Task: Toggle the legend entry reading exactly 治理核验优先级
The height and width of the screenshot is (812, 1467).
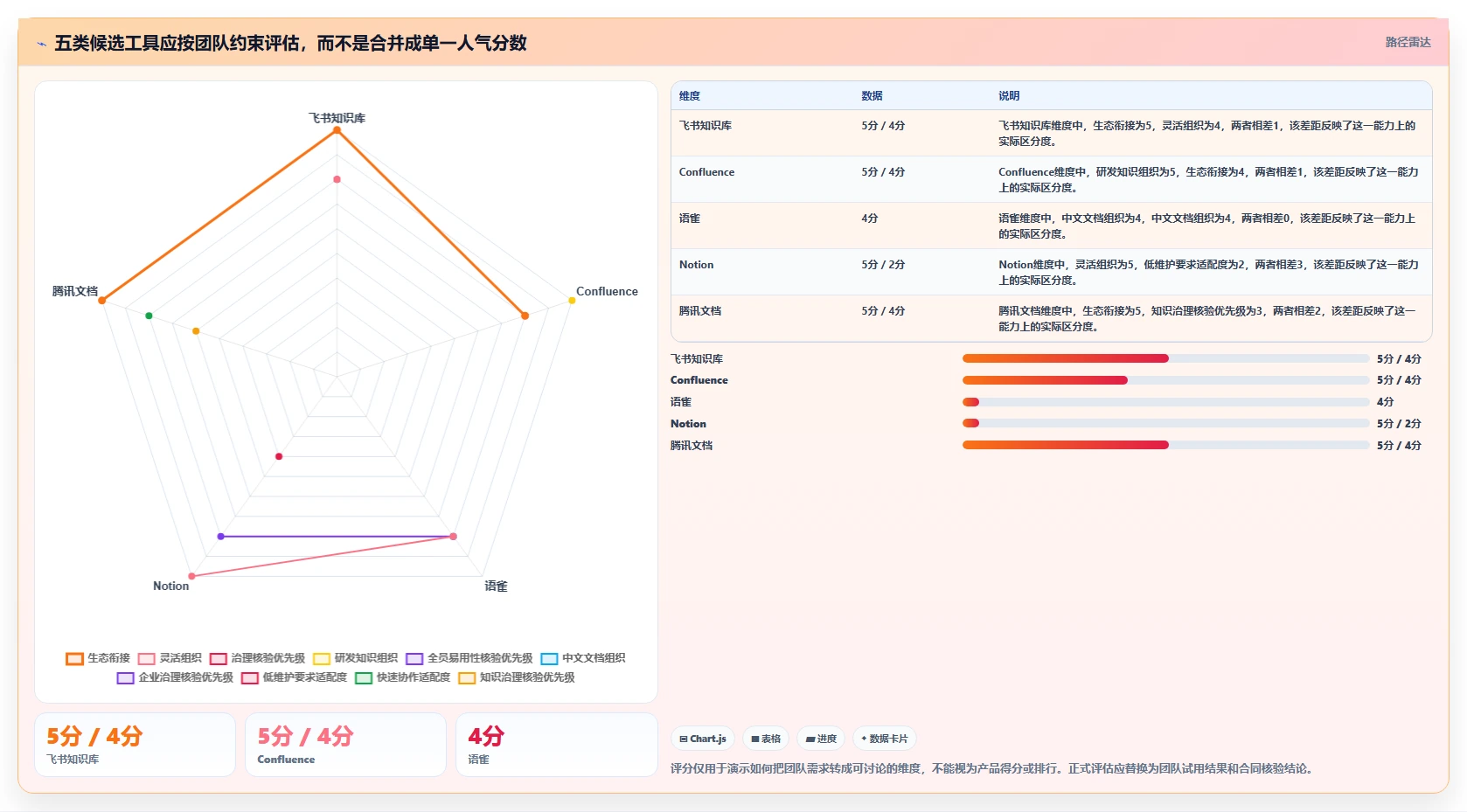Action: coord(257,658)
